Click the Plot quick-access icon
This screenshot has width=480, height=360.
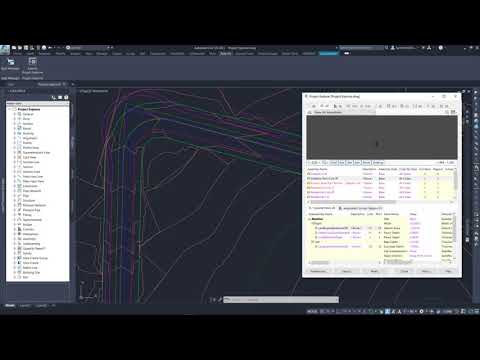point(44,48)
